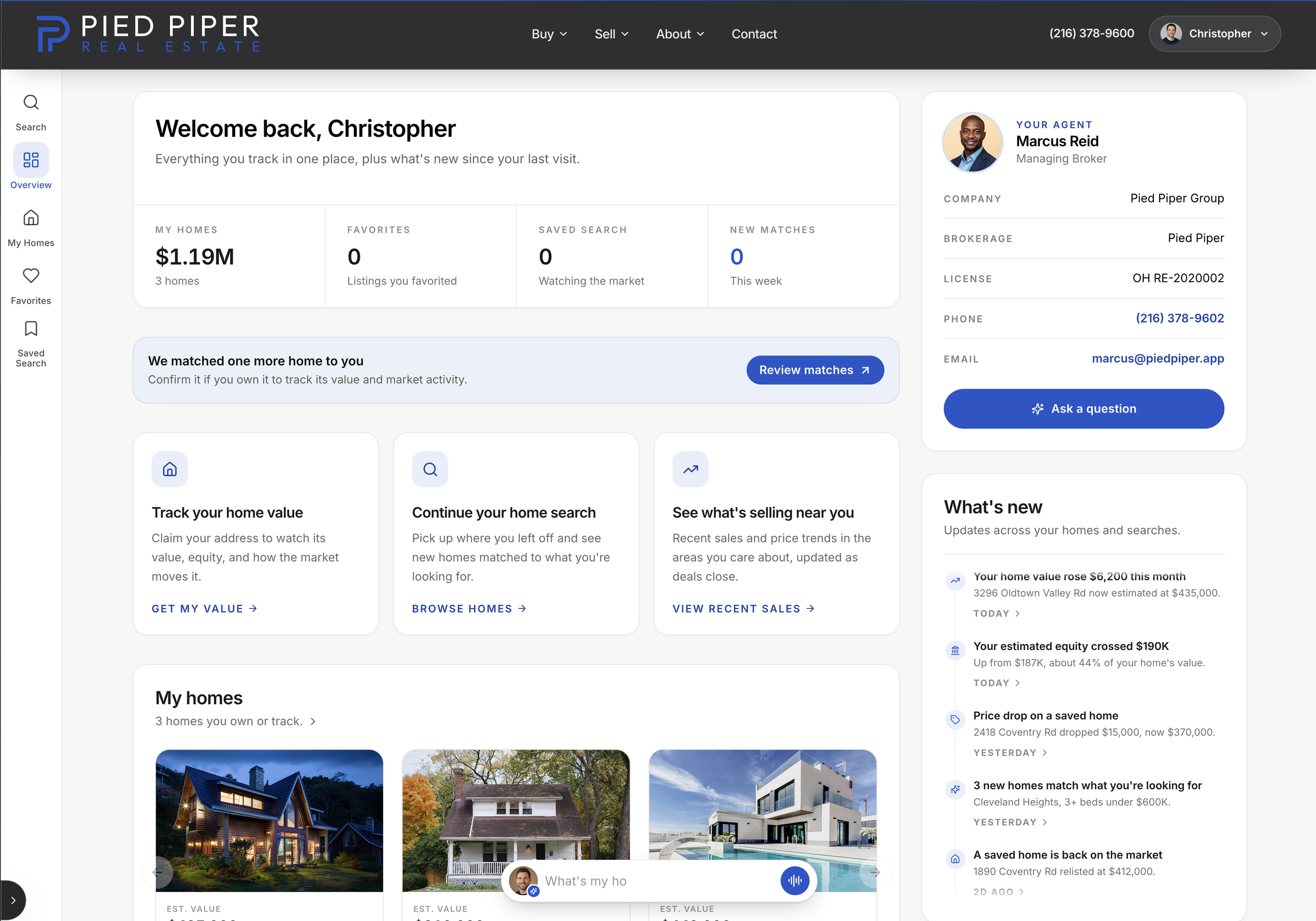The height and width of the screenshot is (921, 1316).
Task: Click the "Continue your home search" heading
Action: [x=504, y=513]
